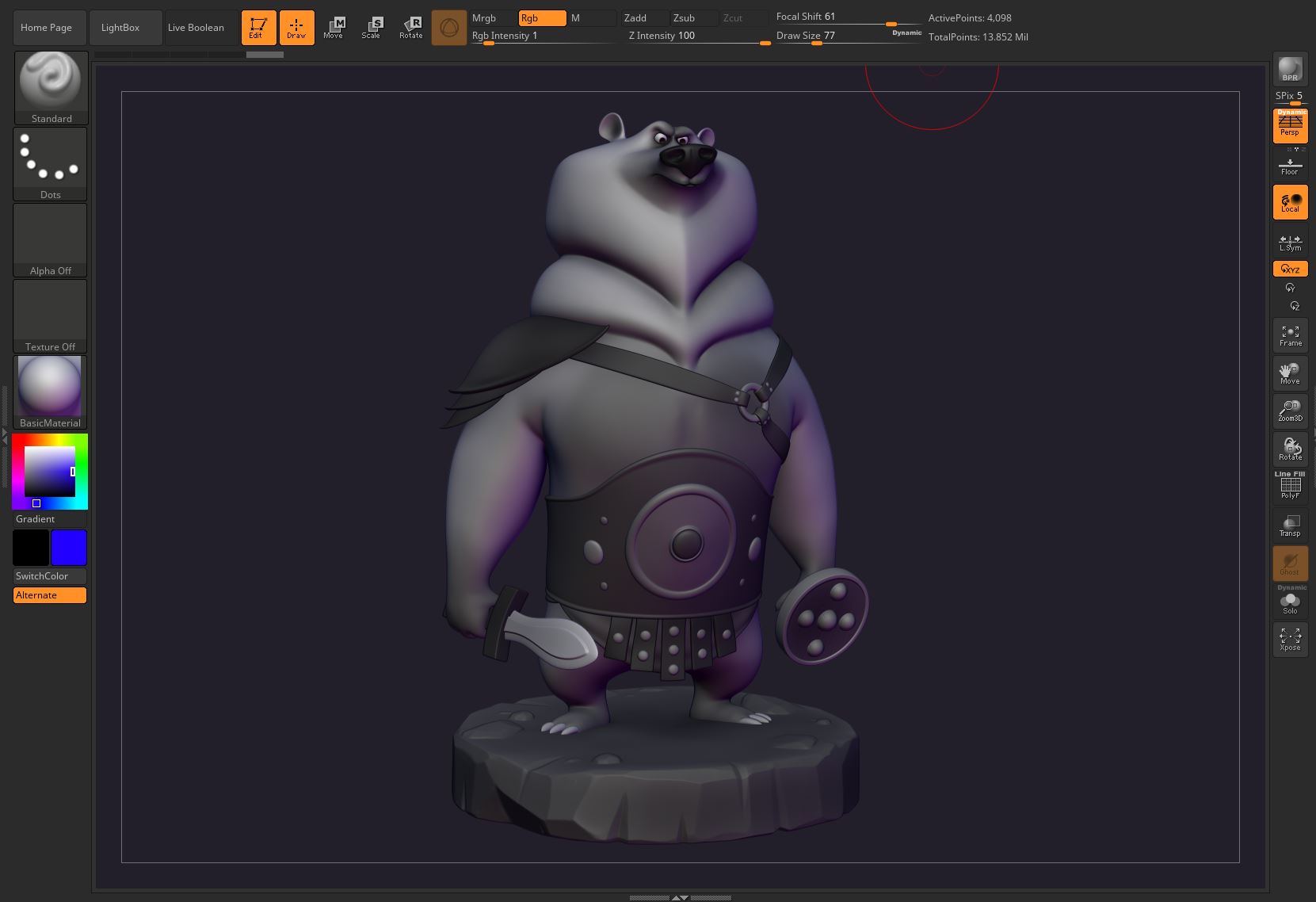
Task: Pick a color in the color picker square
Action: pyautogui.click(x=49, y=472)
